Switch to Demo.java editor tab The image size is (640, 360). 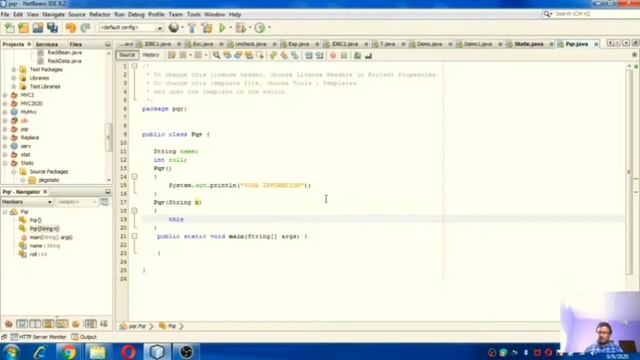coord(429,44)
